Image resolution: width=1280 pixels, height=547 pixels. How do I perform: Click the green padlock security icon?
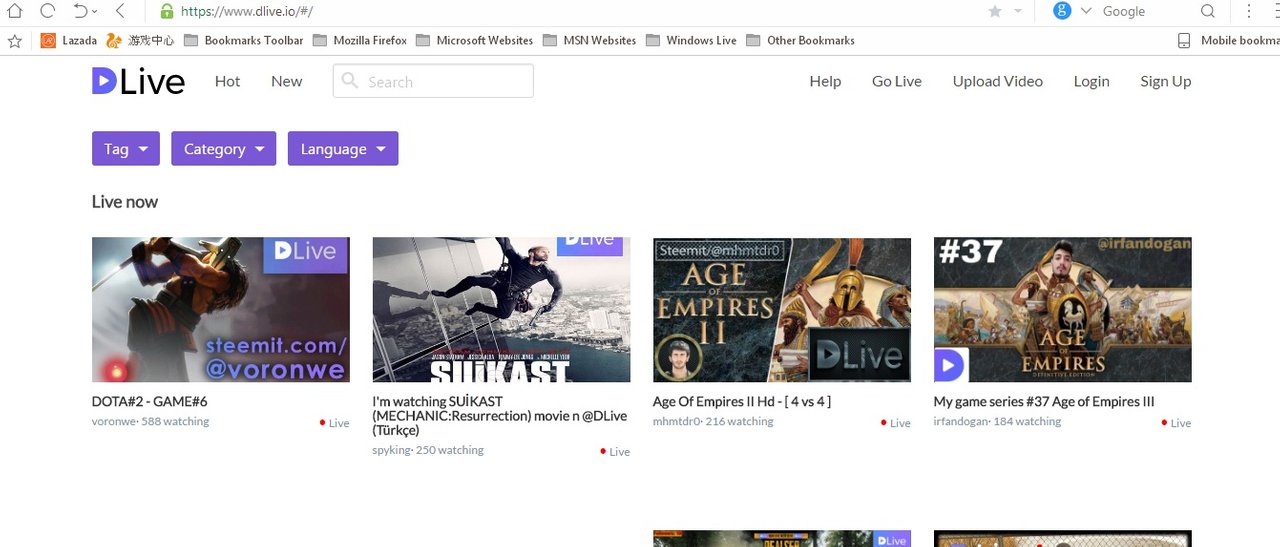(167, 11)
